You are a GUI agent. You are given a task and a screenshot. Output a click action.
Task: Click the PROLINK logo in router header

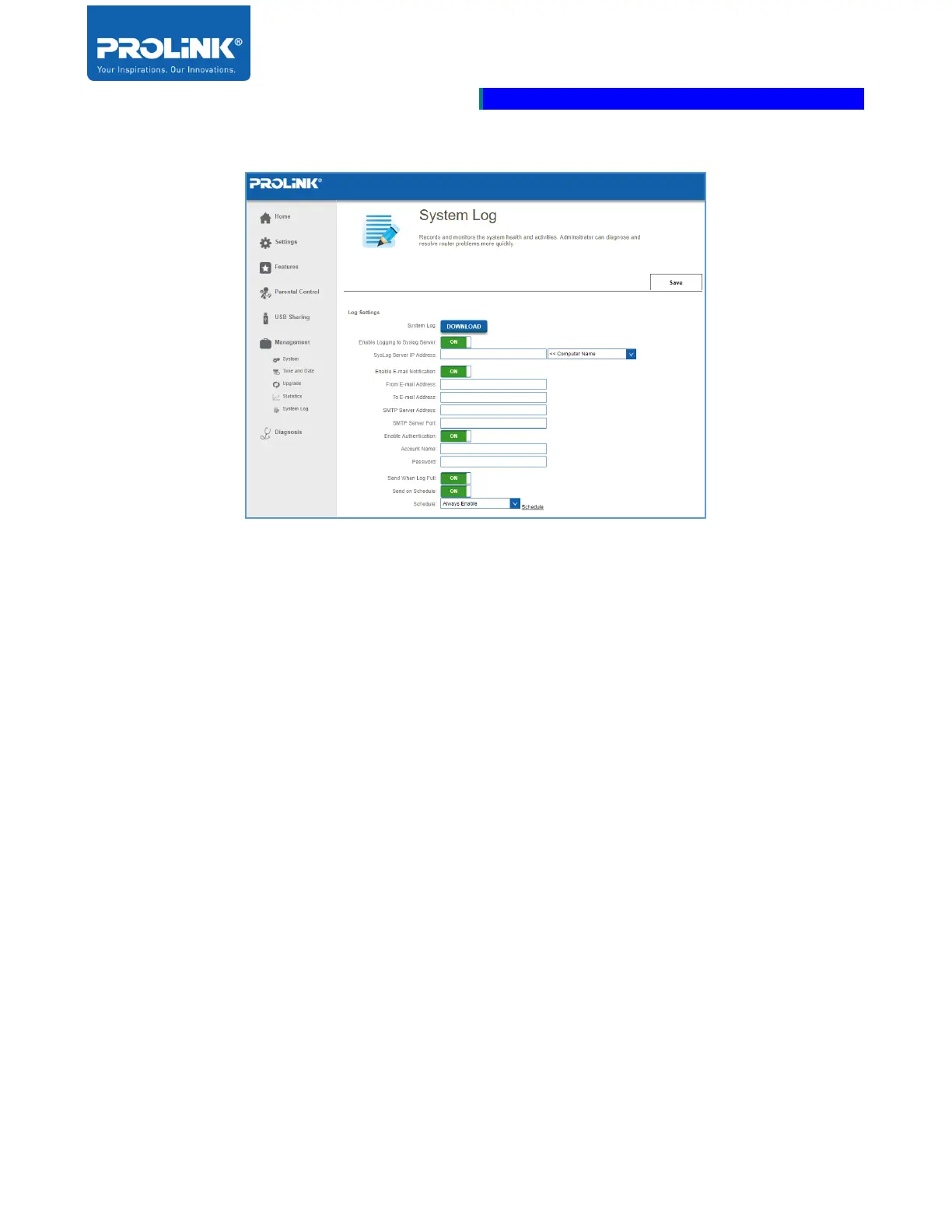[285, 184]
